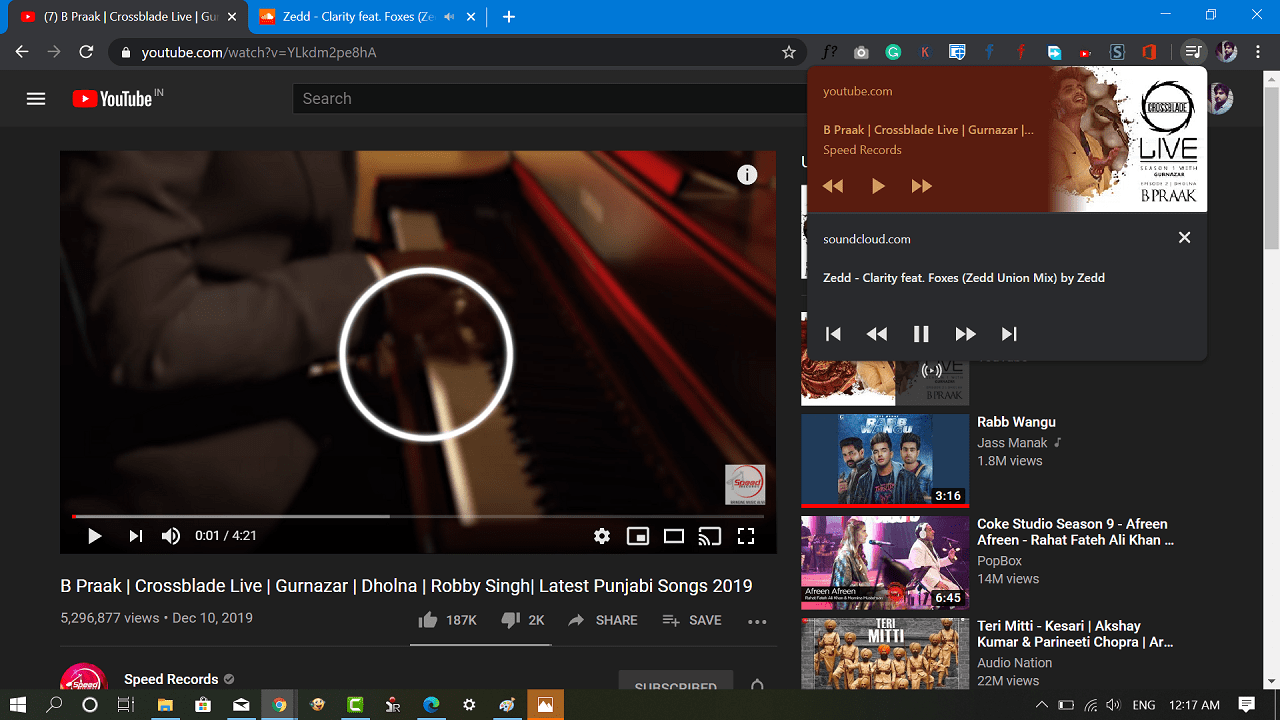The width and height of the screenshot is (1280, 720).
Task: Open File Explorer from the taskbar
Action: [166, 705]
